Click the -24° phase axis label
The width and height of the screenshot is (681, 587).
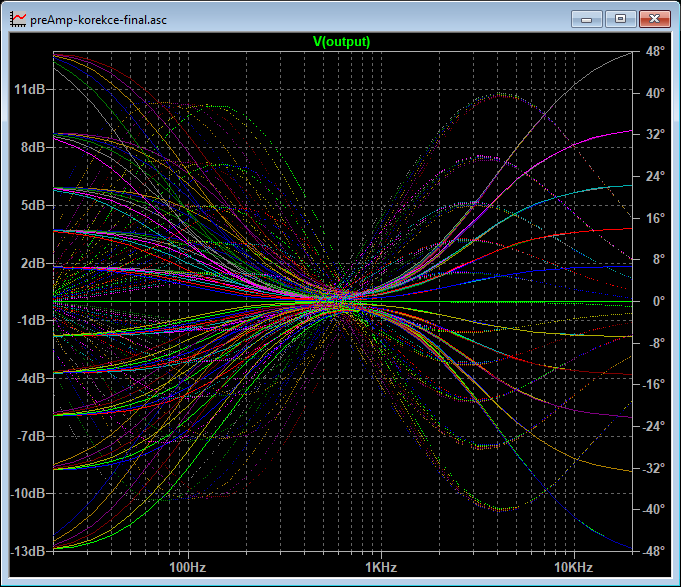(654, 426)
